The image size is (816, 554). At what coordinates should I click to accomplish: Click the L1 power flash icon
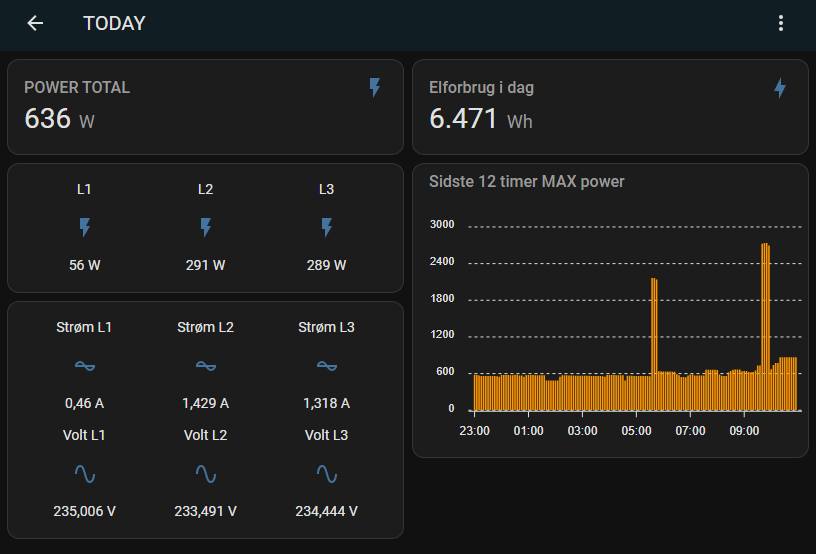tap(84, 229)
